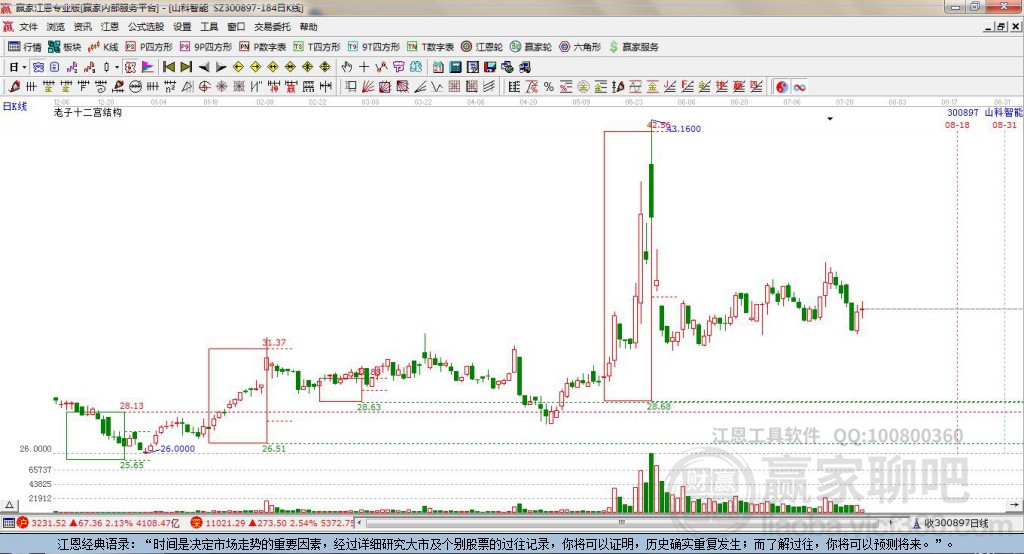Click the 行情 quotes button
Image resolution: width=1024 pixels, height=554 pixels.
pos(25,47)
